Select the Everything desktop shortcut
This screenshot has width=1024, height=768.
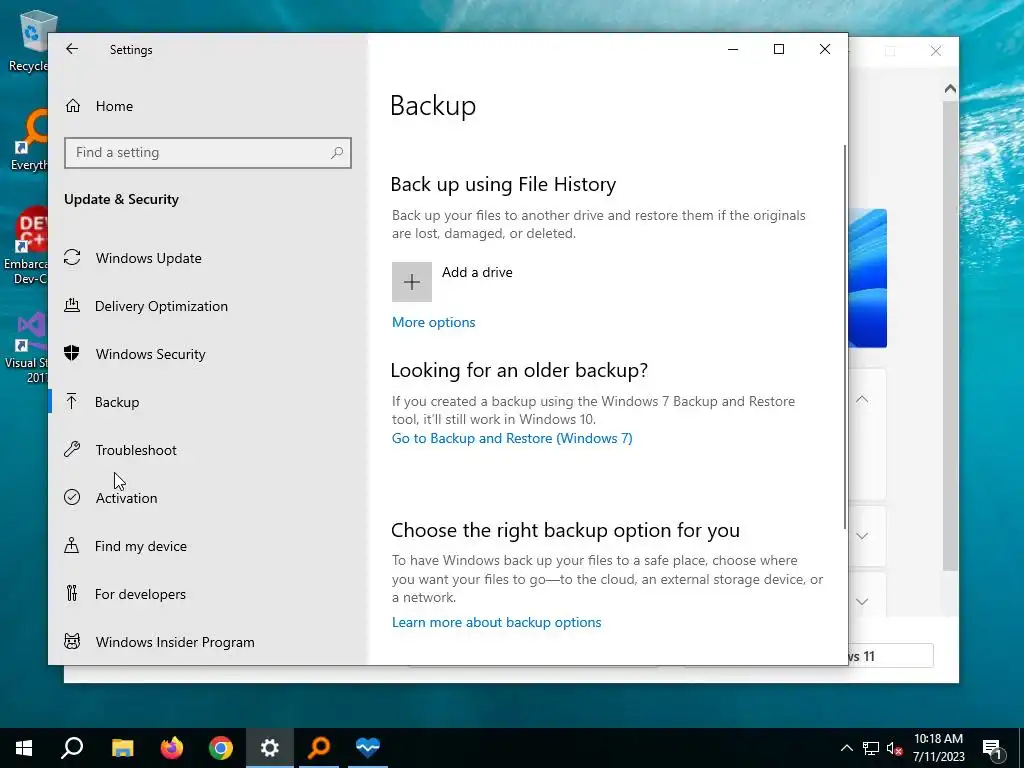coord(29,141)
